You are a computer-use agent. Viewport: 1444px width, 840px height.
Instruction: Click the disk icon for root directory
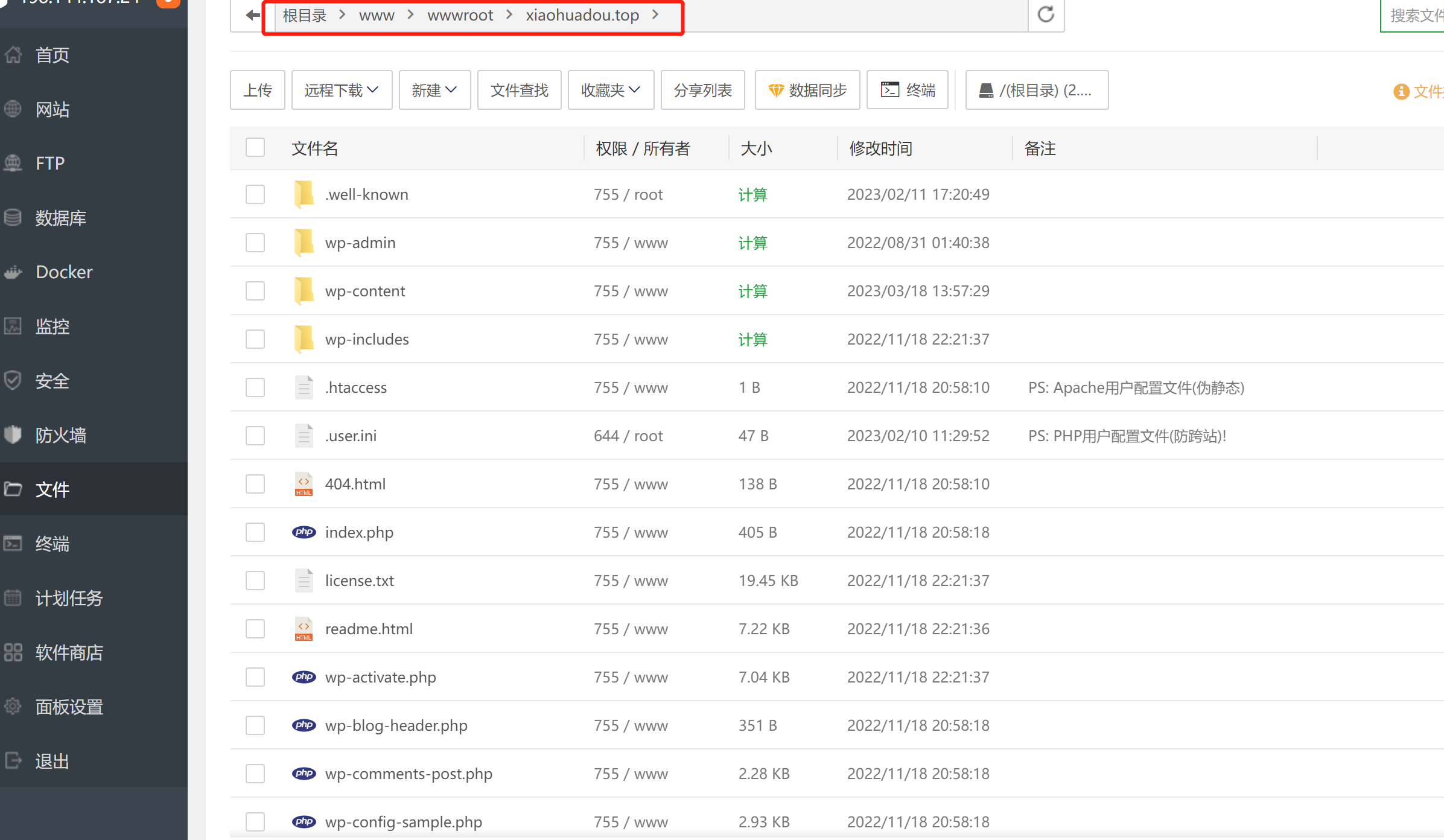[986, 91]
